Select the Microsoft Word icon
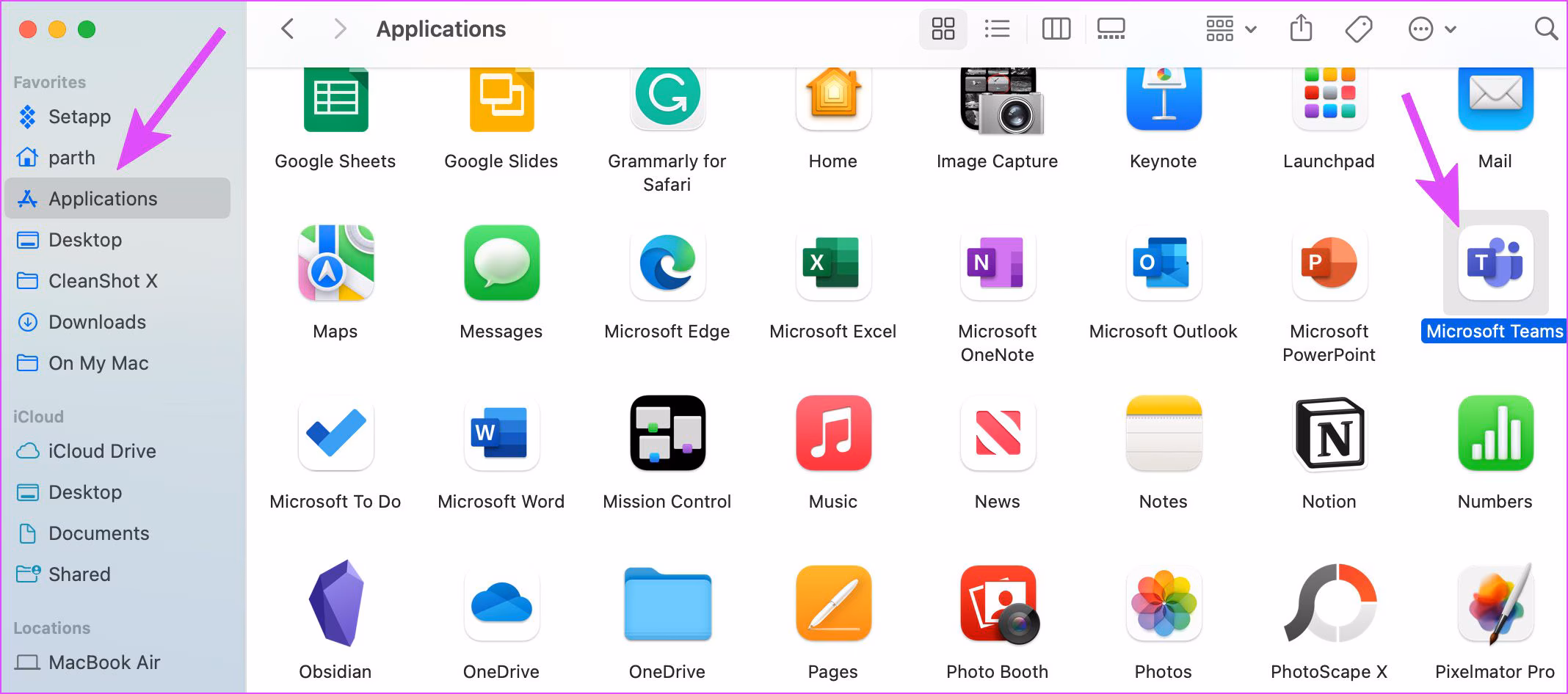The image size is (1568, 694). pyautogui.click(x=501, y=433)
